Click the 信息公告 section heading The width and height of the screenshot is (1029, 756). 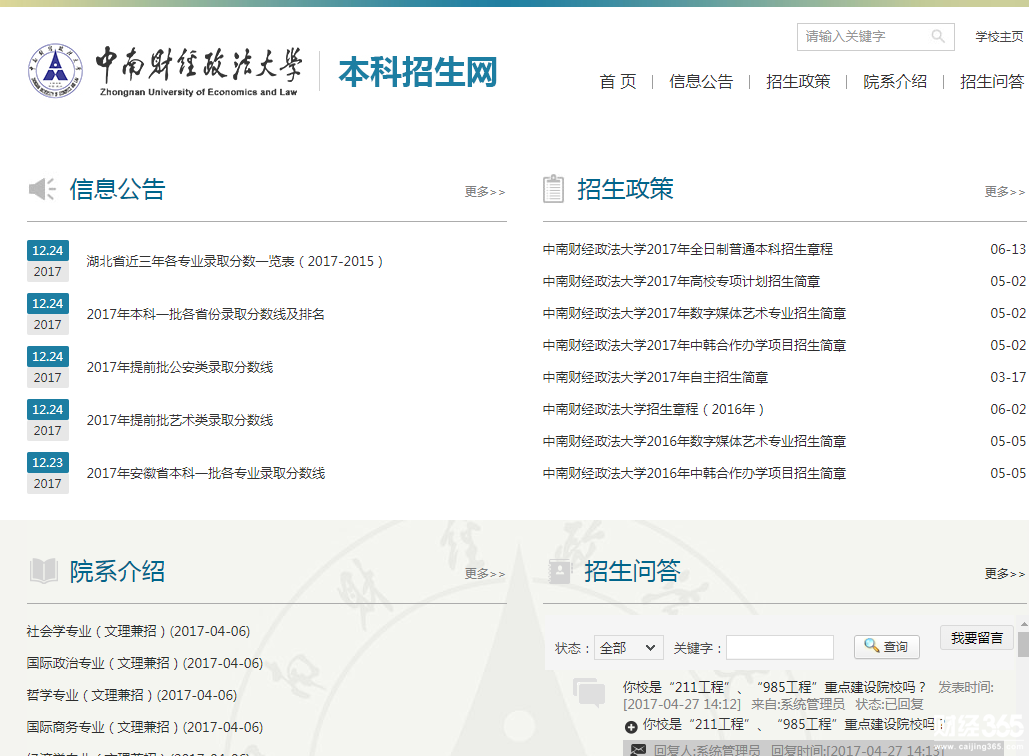pyautogui.click(x=117, y=189)
